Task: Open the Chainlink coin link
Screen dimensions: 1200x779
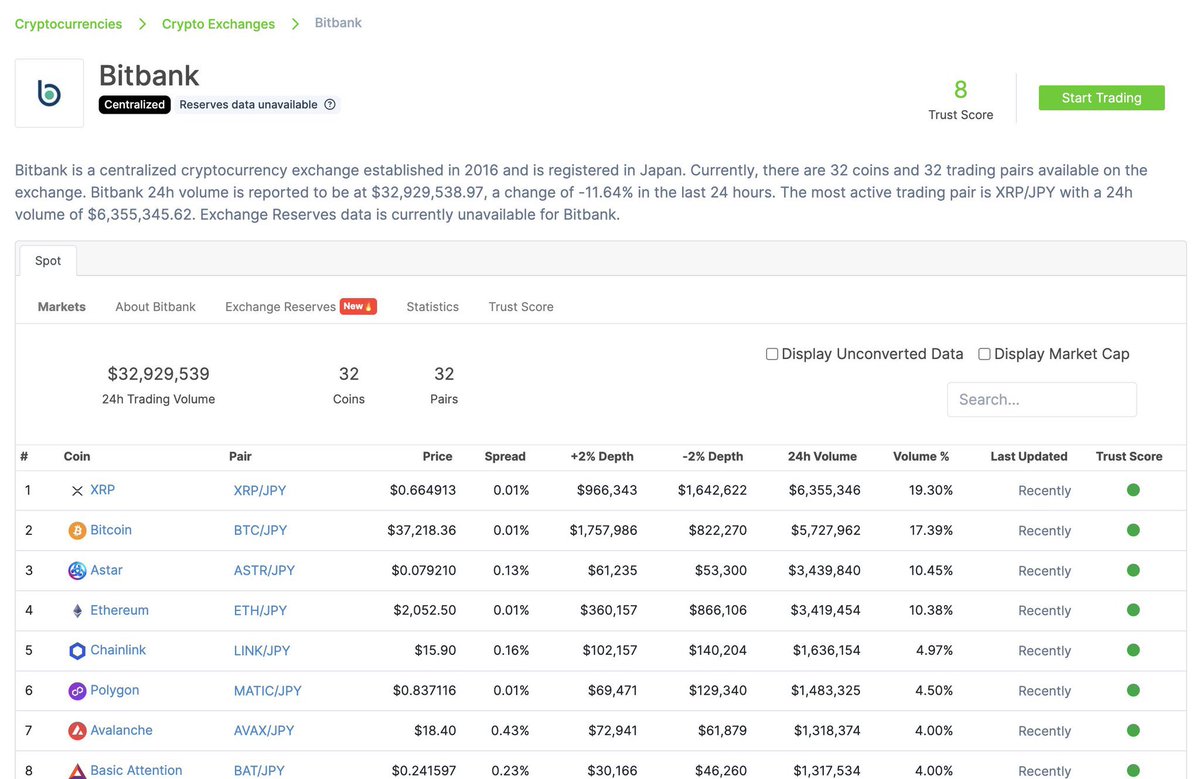Action: coord(118,650)
